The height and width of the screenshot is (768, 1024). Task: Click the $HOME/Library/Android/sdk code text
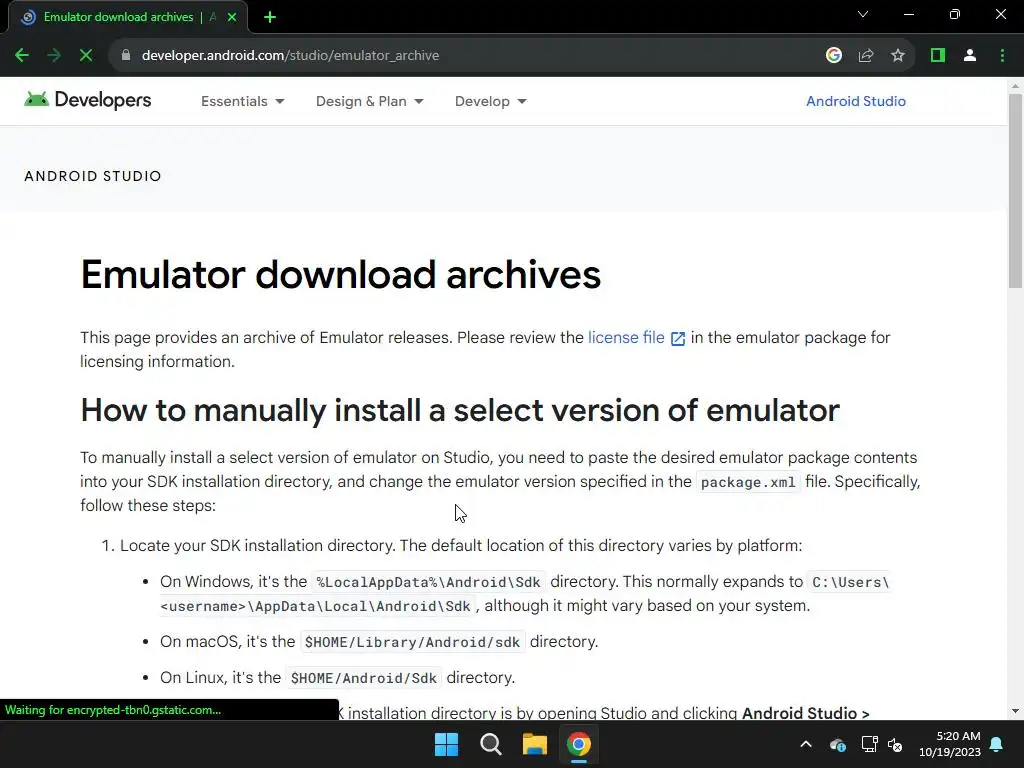click(412, 642)
